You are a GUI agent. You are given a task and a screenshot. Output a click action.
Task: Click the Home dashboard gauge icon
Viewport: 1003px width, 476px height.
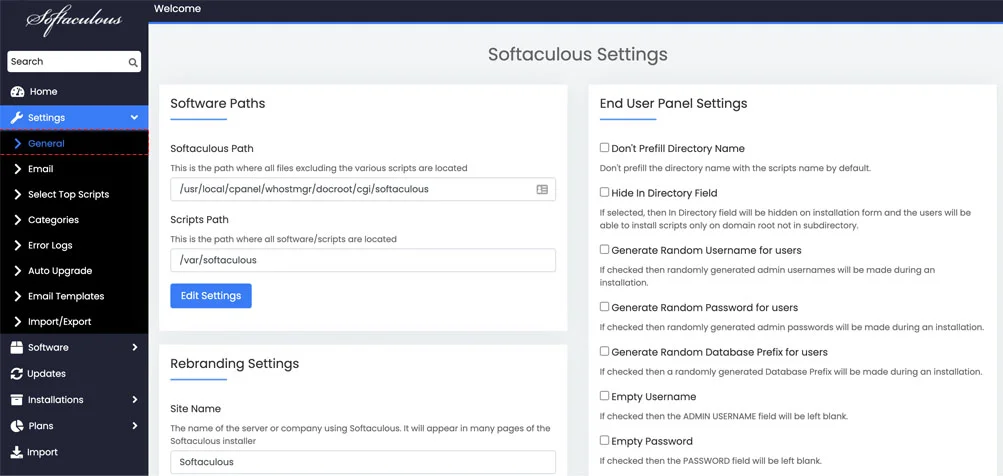[17, 91]
